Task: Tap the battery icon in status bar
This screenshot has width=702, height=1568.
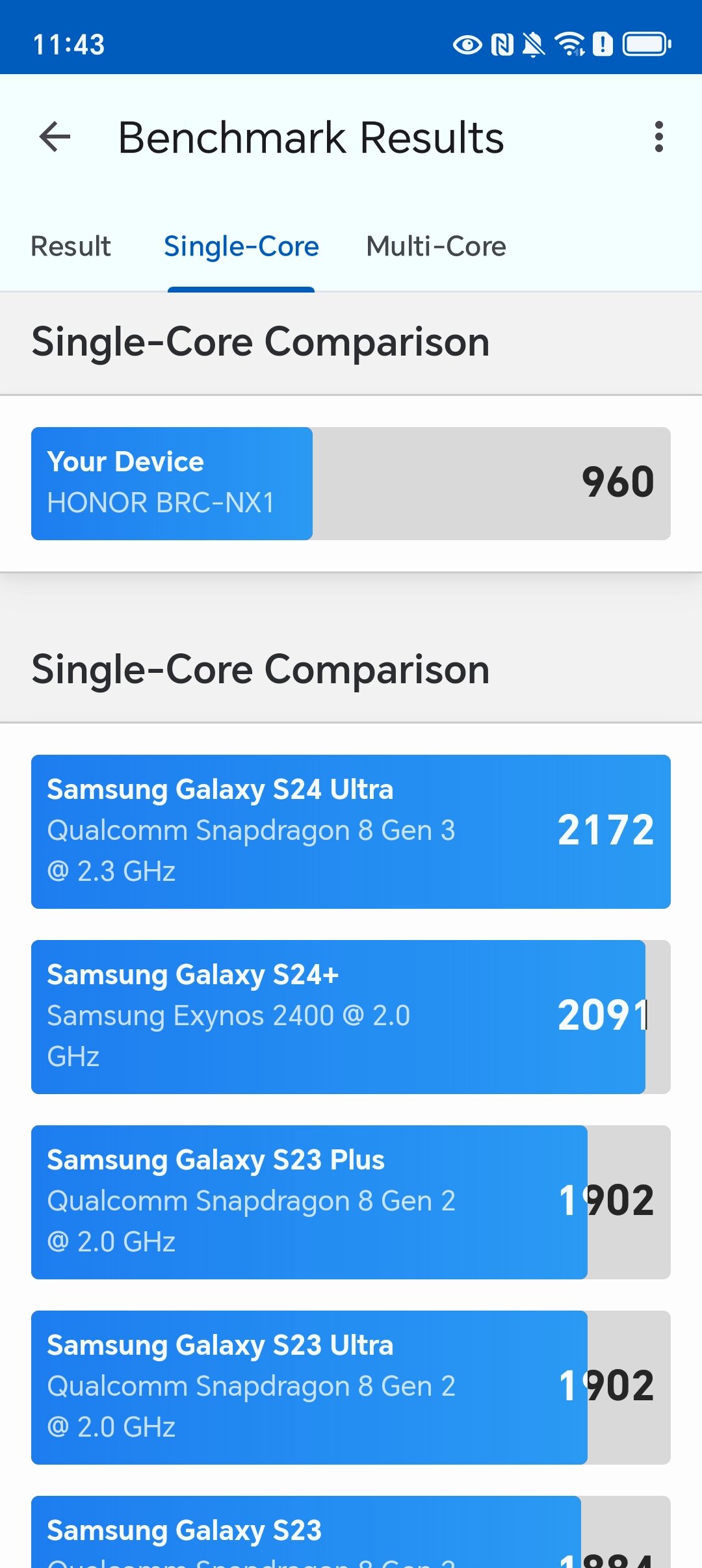Action: tap(647, 45)
